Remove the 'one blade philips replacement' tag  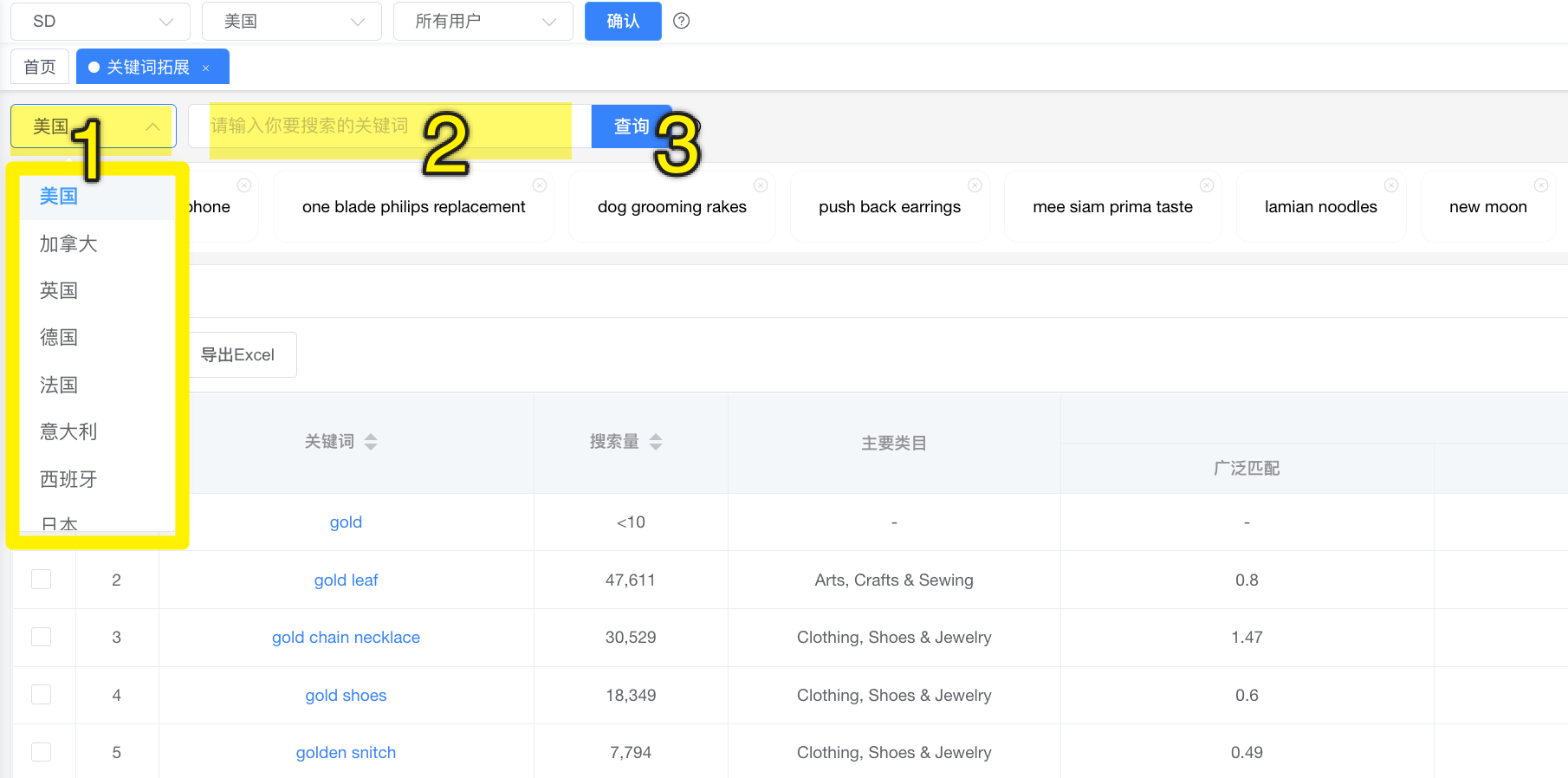pyautogui.click(x=539, y=185)
